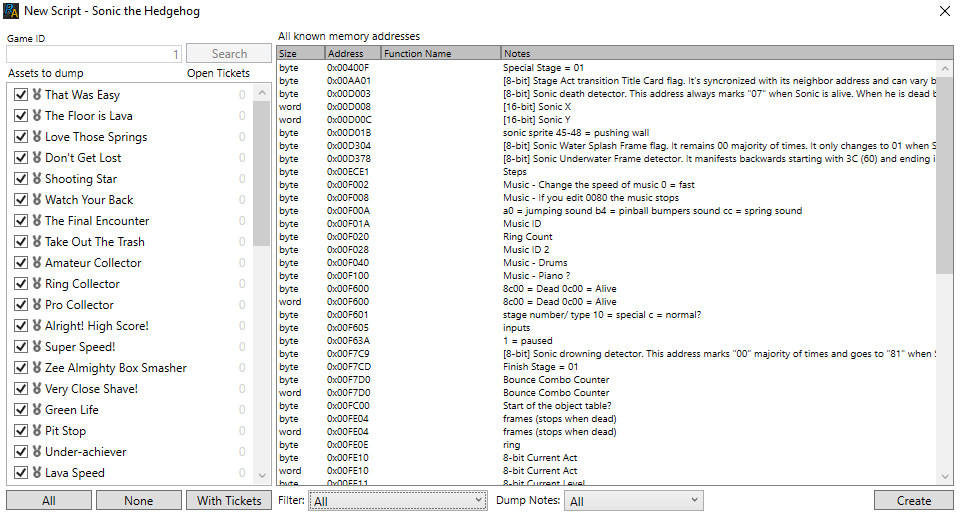Click the assets list scroll down arrow
The image size is (960, 516).
[262, 476]
